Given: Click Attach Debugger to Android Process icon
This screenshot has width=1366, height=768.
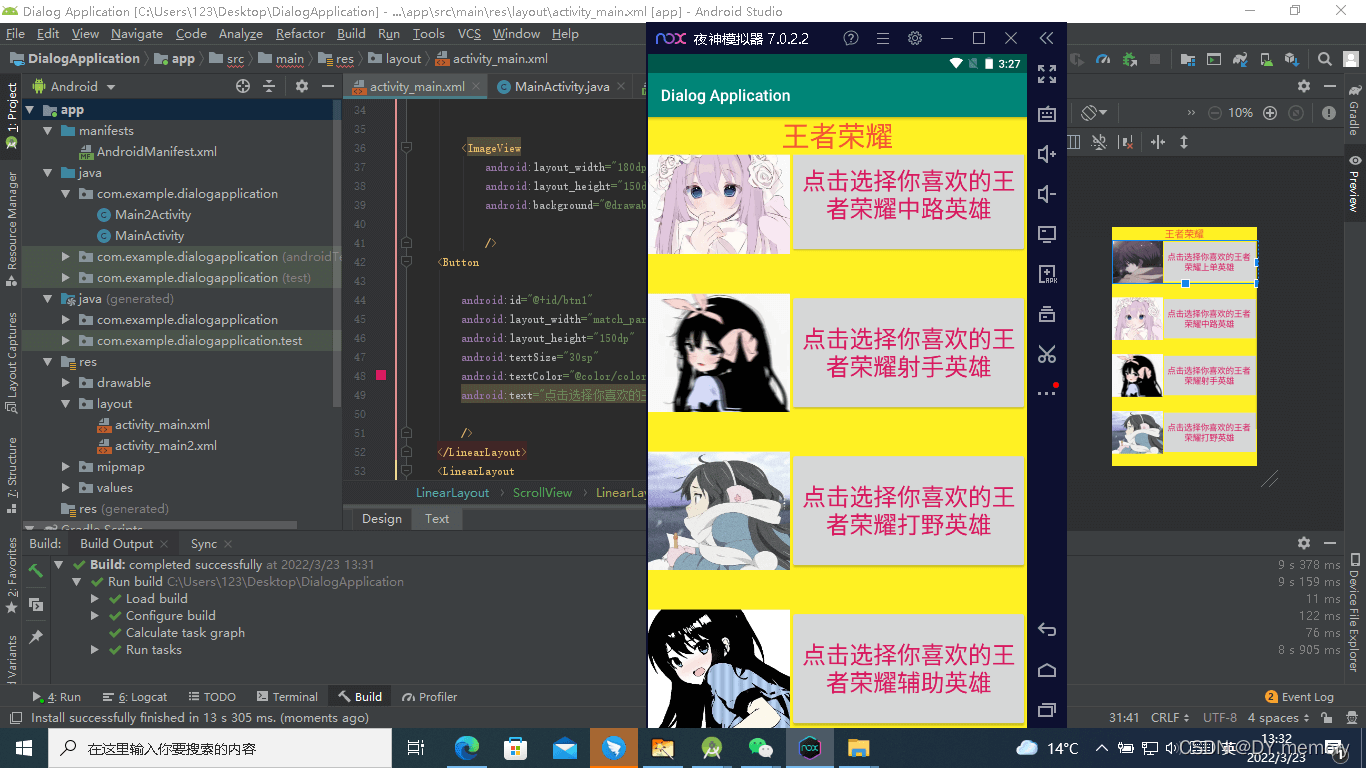Looking at the screenshot, I should pyautogui.click(x=1130, y=59).
